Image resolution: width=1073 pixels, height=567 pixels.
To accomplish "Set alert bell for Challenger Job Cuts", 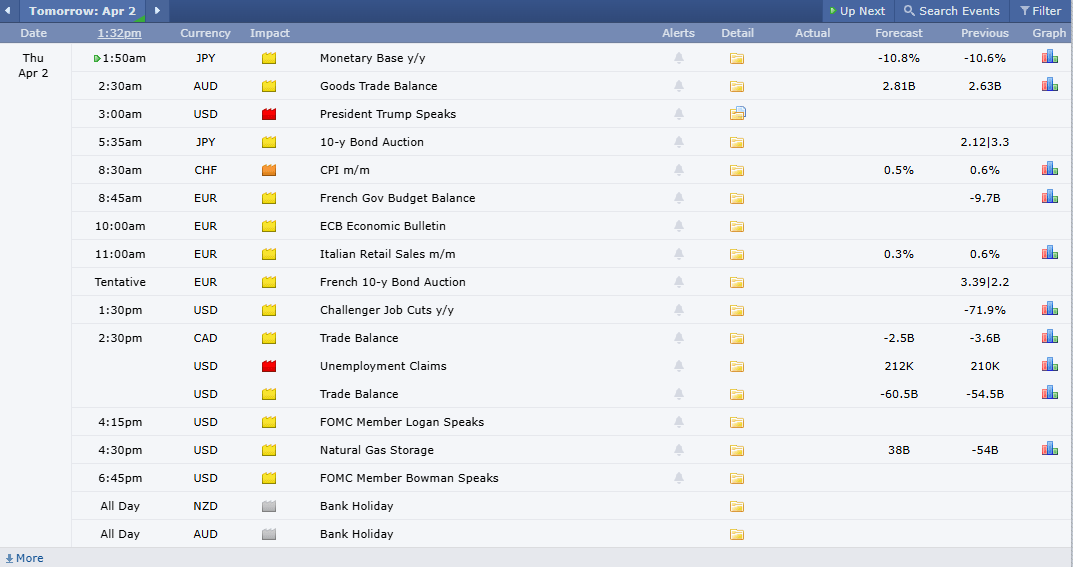I will (x=679, y=310).
